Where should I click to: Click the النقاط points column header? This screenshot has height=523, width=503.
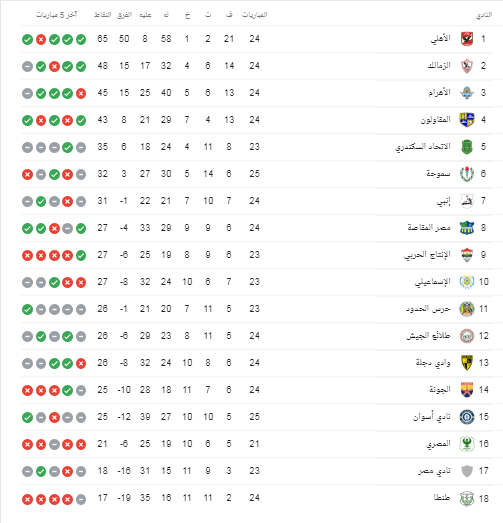(x=102, y=15)
